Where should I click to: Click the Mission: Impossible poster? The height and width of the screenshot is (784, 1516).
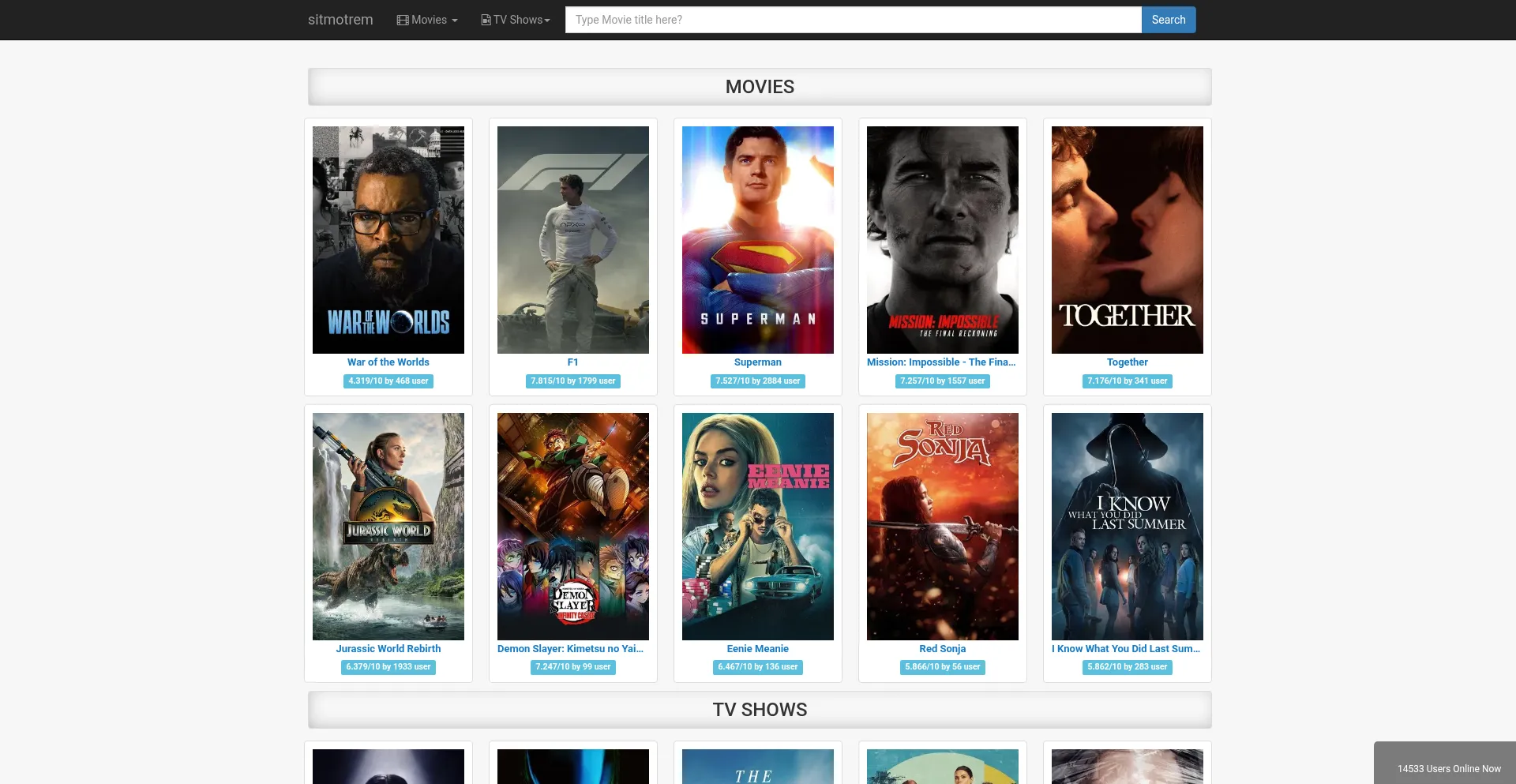click(943, 240)
